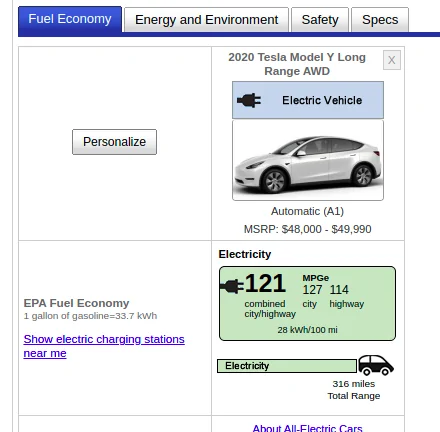Open Show electric charging stations near me link
The image size is (440, 432).
[104, 346]
